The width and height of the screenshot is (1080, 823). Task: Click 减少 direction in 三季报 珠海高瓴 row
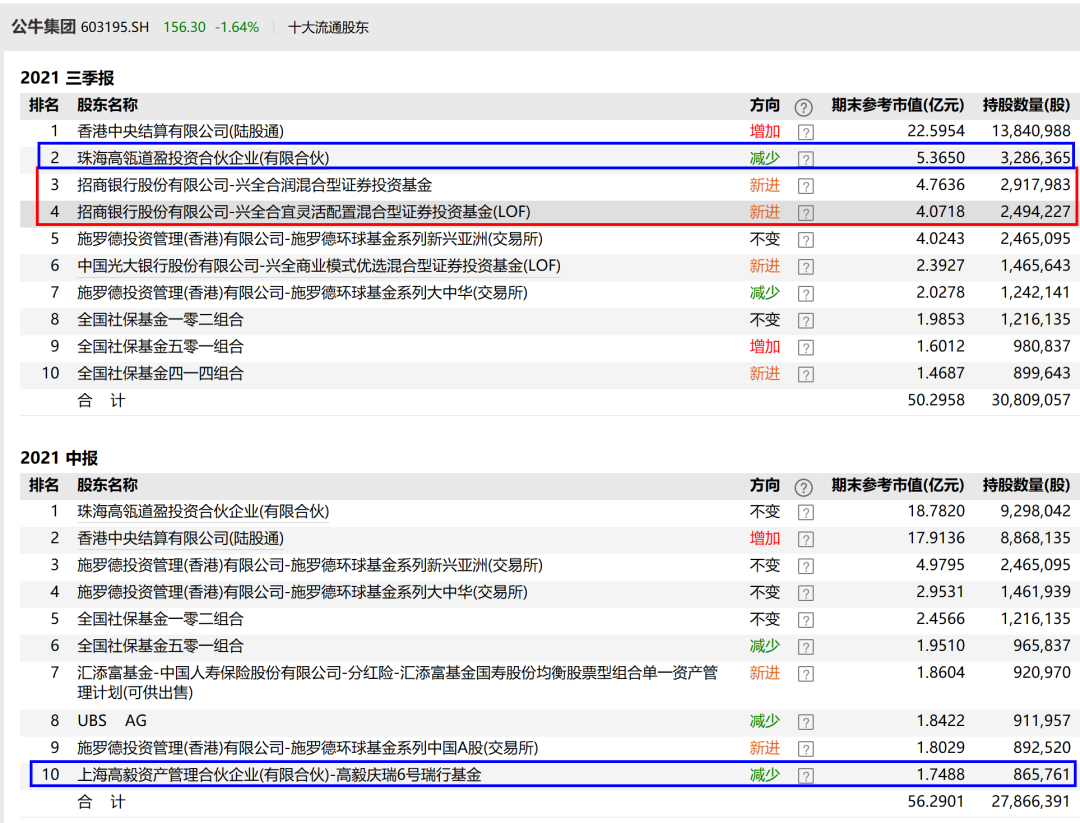765,158
